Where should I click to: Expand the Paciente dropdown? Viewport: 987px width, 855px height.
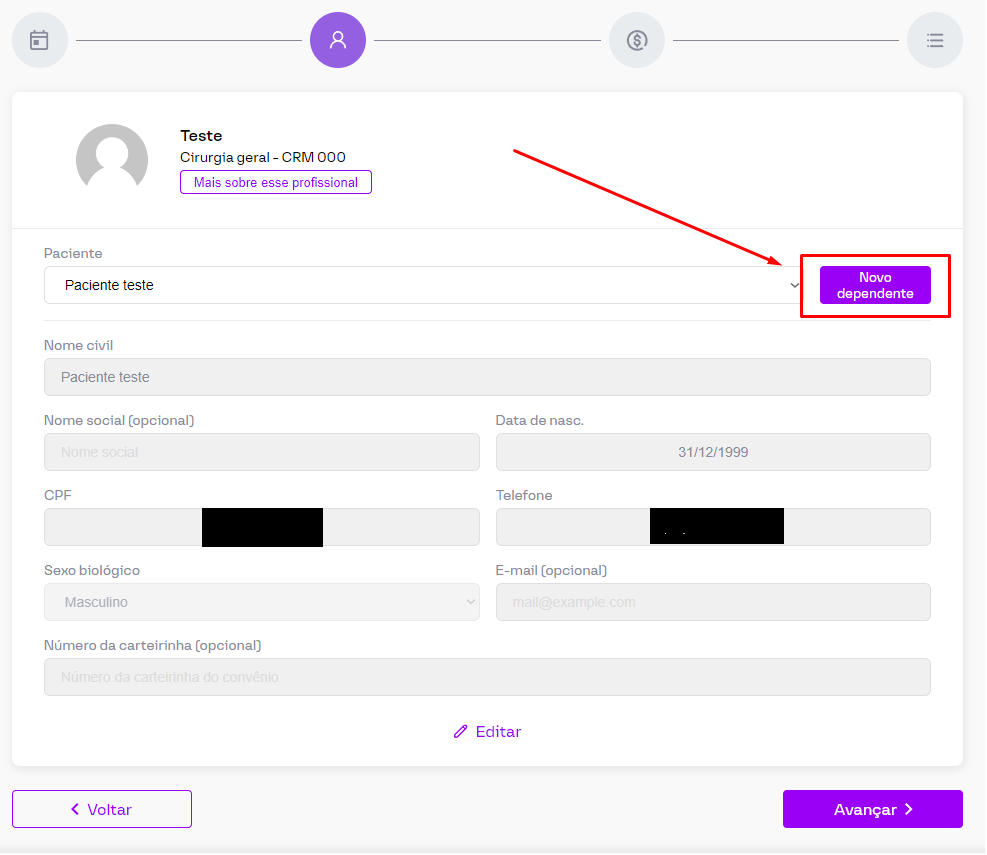[x=424, y=285]
